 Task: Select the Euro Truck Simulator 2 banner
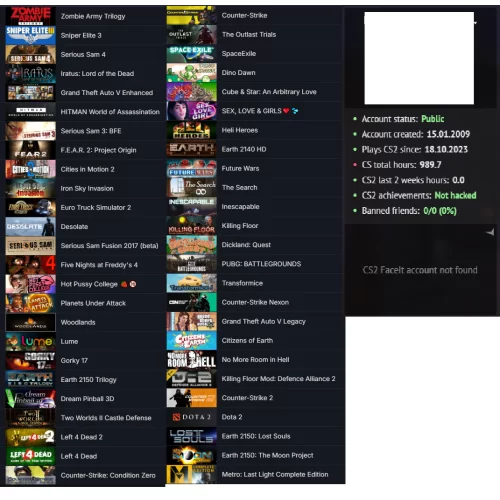pyautogui.click(x=30, y=207)
